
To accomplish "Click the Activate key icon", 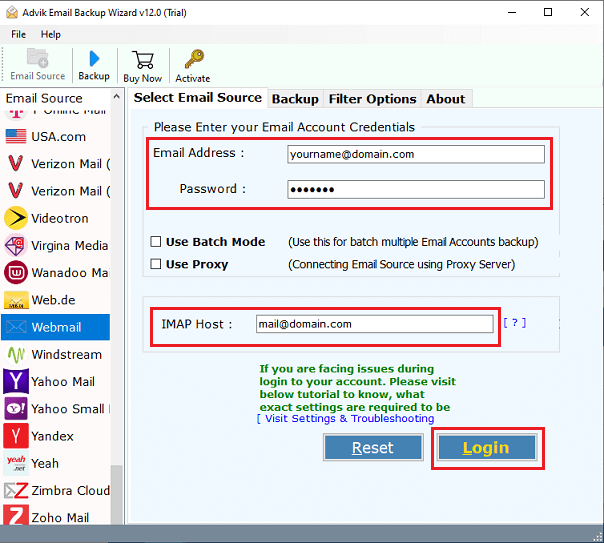I will [193, 59].
